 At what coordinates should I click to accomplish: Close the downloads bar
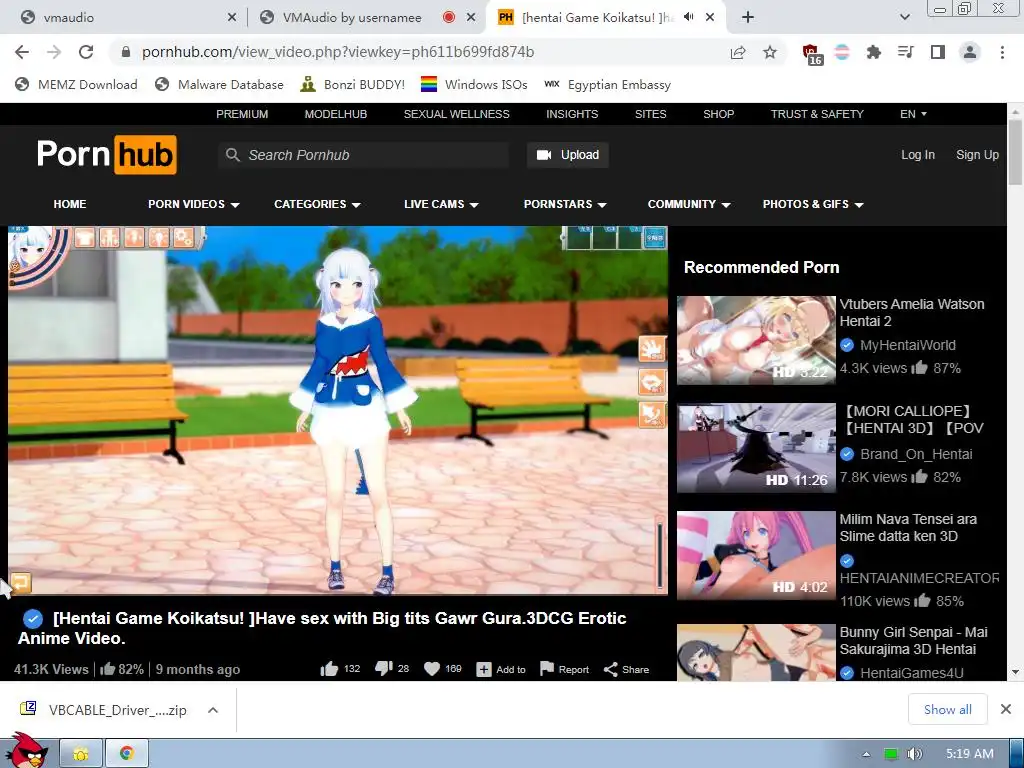(x=1006, y=709)
